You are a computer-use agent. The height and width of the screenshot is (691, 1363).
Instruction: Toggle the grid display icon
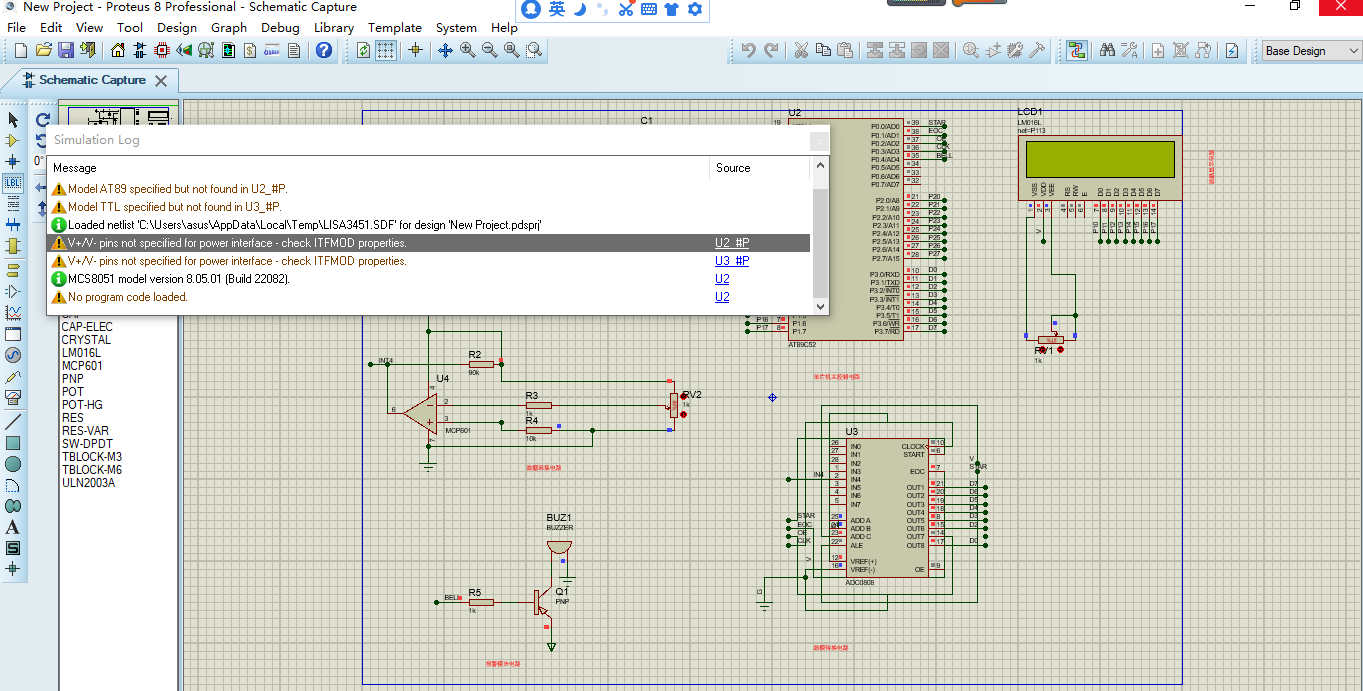(x=385, y=50)
